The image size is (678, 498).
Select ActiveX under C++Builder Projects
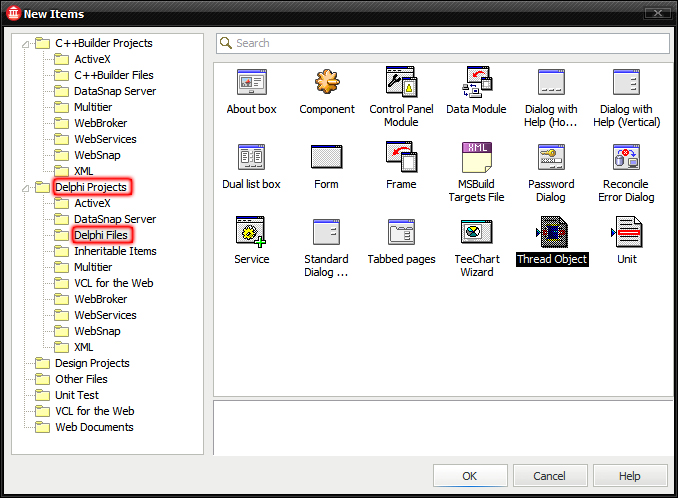click(92, 59)
